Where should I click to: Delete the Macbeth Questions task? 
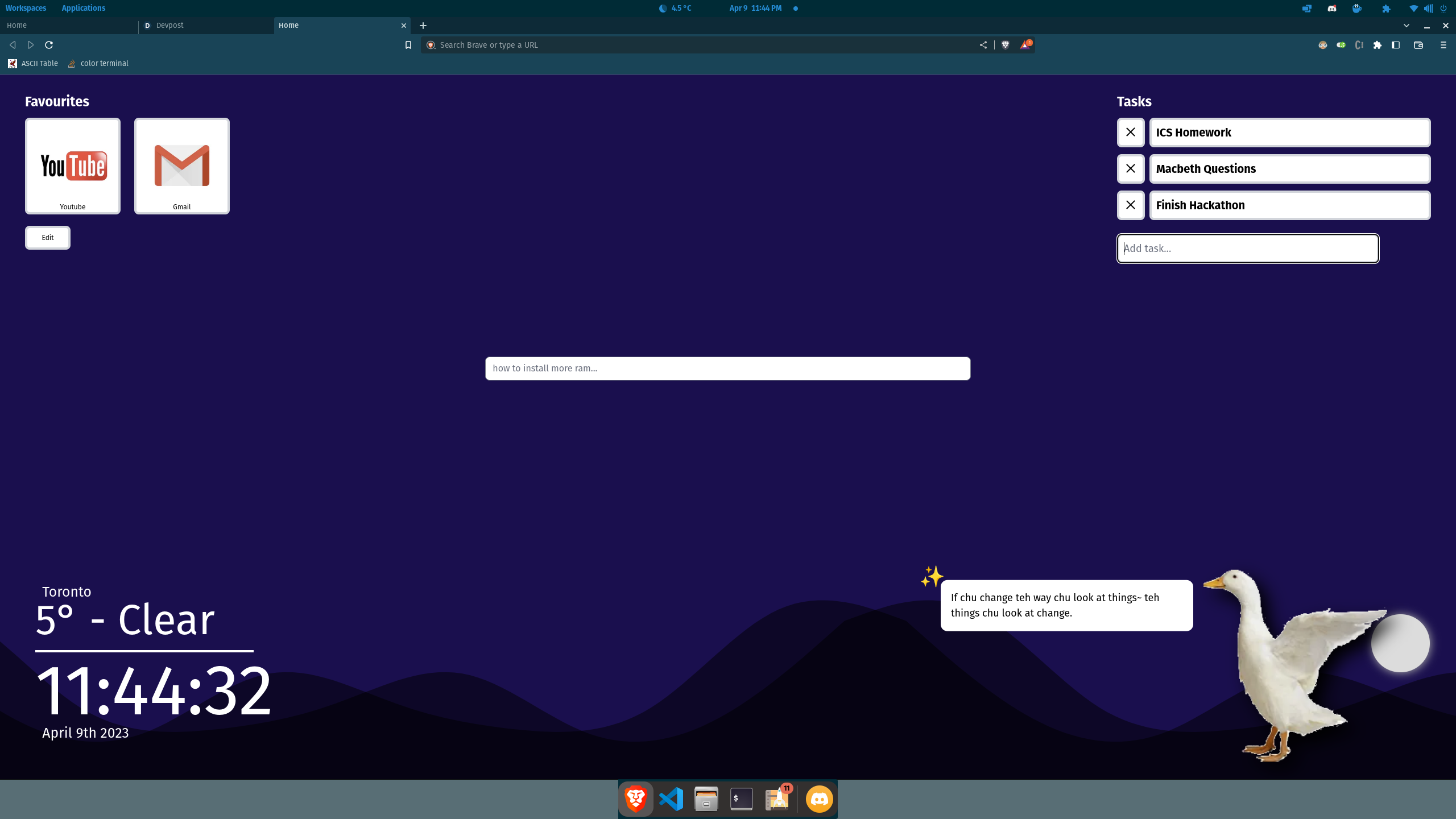pyautogui.click(x=1130, y=169)
